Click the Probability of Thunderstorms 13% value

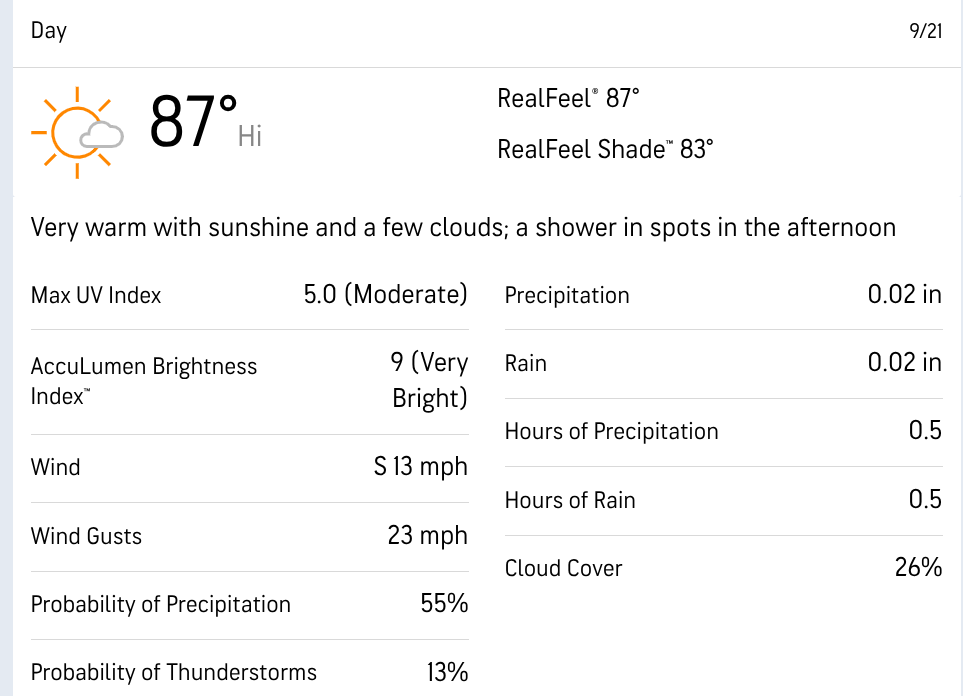(447, 673)
